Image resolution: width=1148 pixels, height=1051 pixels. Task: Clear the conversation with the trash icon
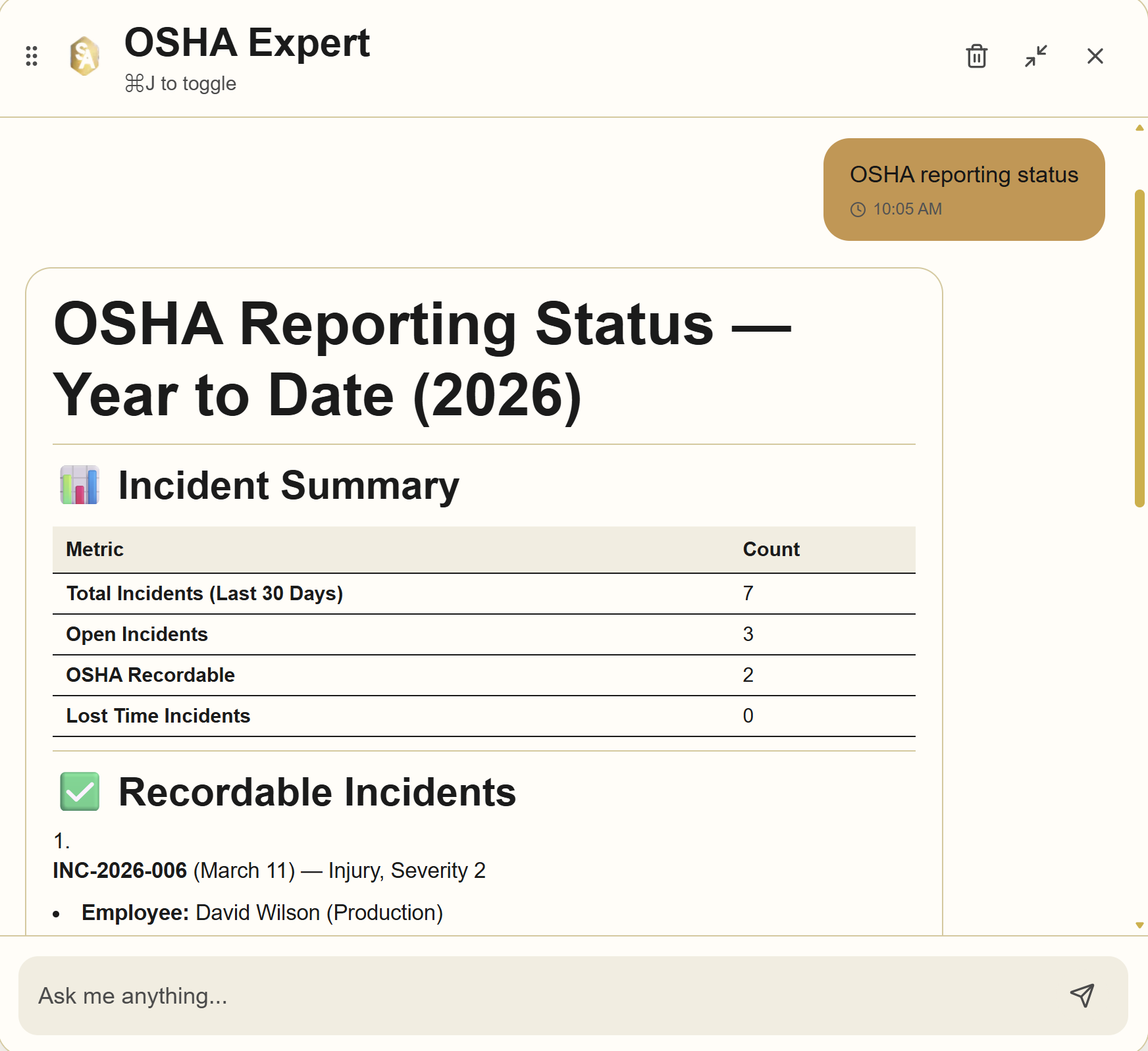click(976, 57)
